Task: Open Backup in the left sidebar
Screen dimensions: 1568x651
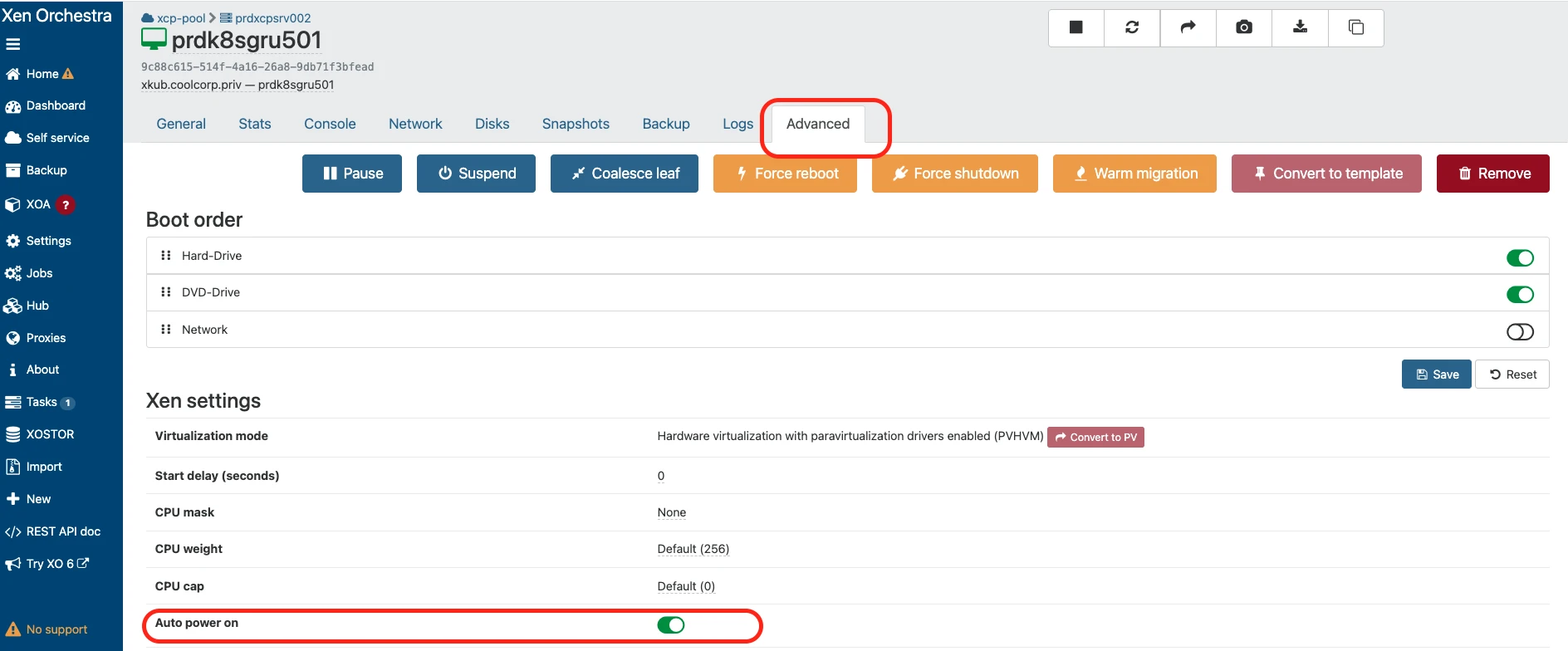Action: click(36, 170)
